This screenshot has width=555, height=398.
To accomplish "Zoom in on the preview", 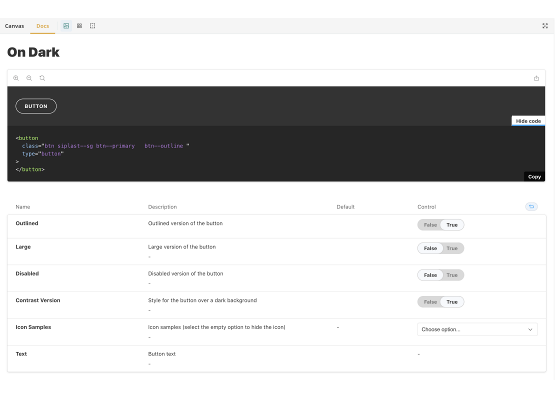I will pyautogui.click(x=16, y=78).
